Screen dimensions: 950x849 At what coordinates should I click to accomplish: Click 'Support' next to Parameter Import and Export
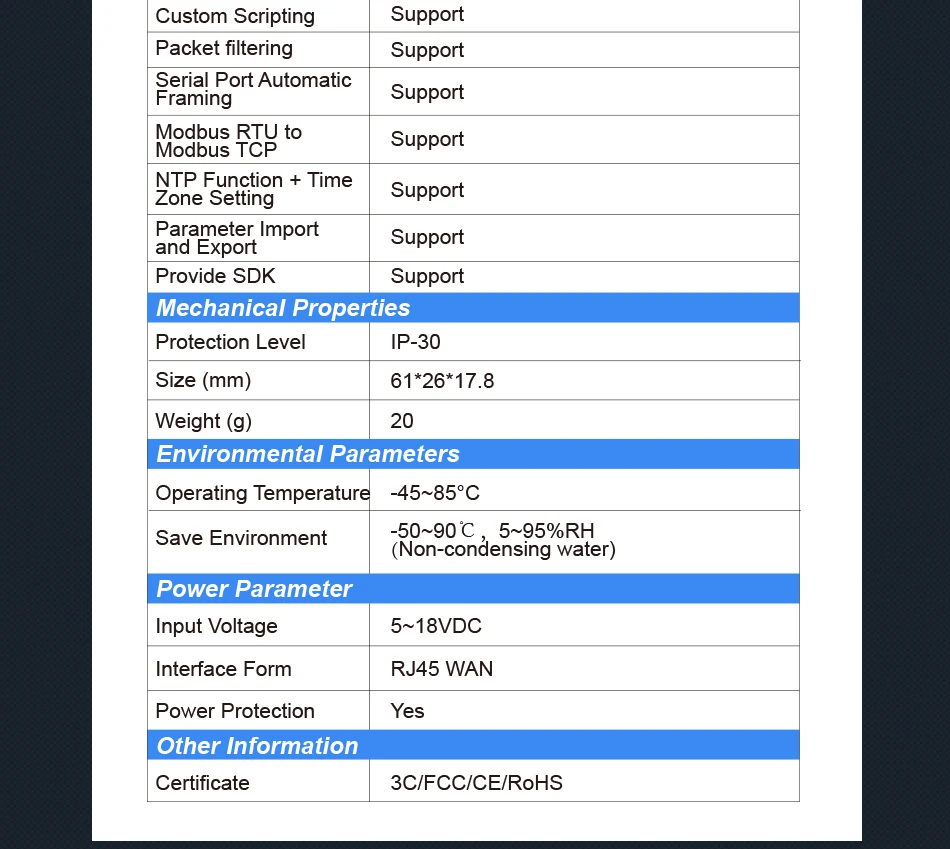427,238
